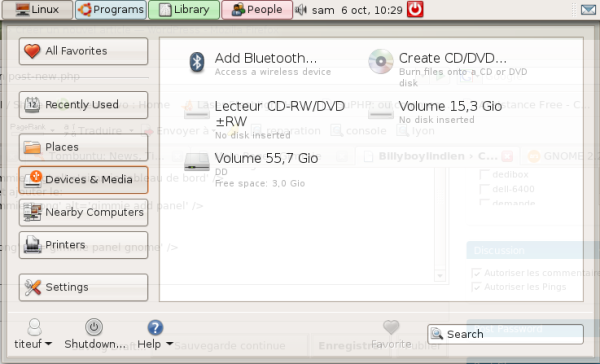This screenshot has height=364, width=600.
Task: Select the Printers category
Action: pyautogui.click(x=83, y=245)
